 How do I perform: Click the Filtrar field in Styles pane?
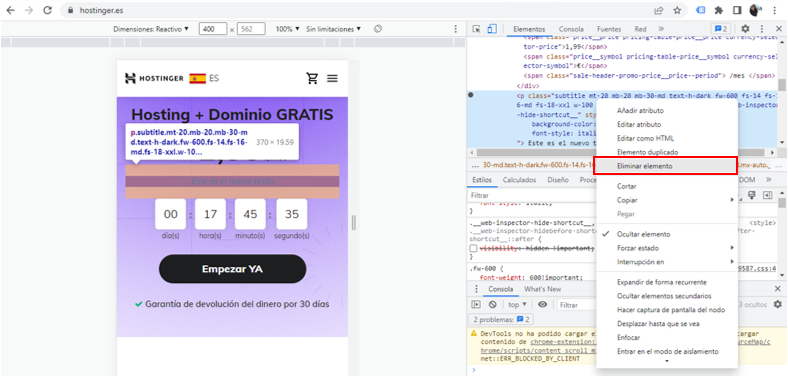click(x=533, y=195)
